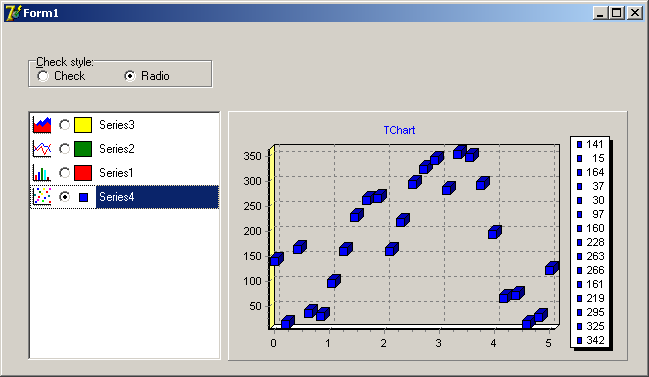This screenshot has width=649, height=377.
Task: Click the TChart chart title
Action: (x=399, y=130)
